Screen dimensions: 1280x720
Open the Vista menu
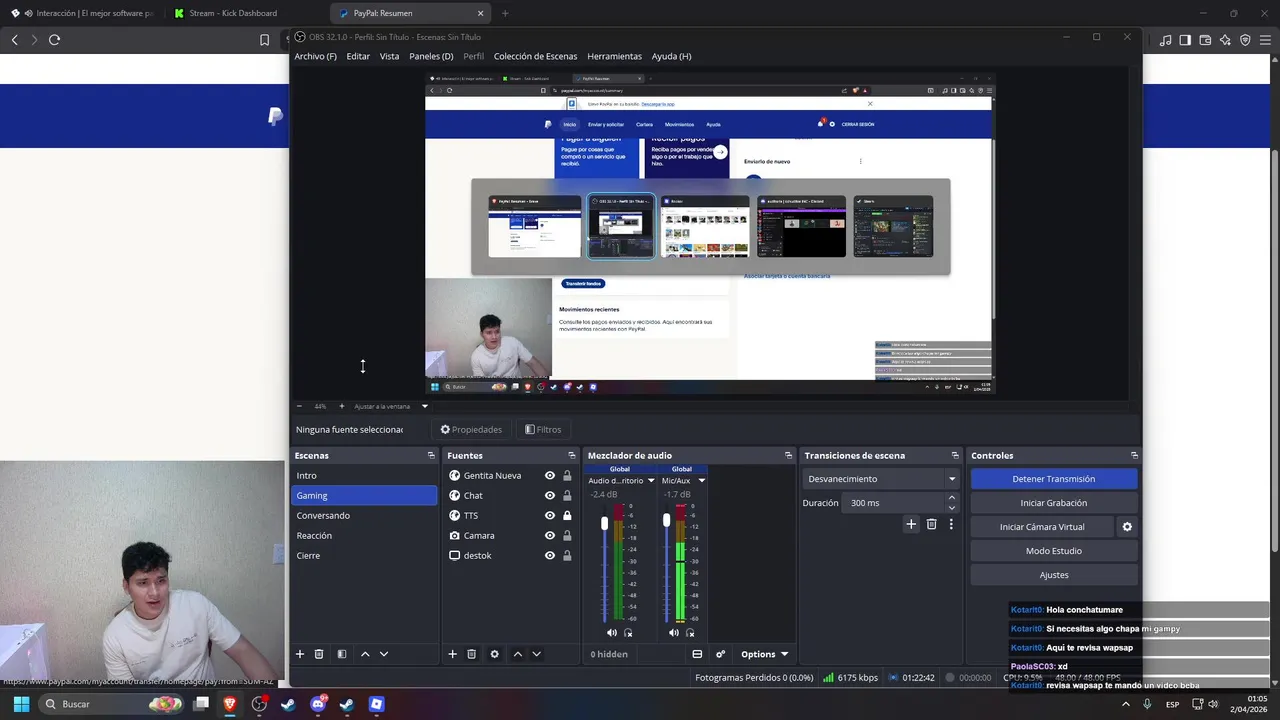[389, 56]
